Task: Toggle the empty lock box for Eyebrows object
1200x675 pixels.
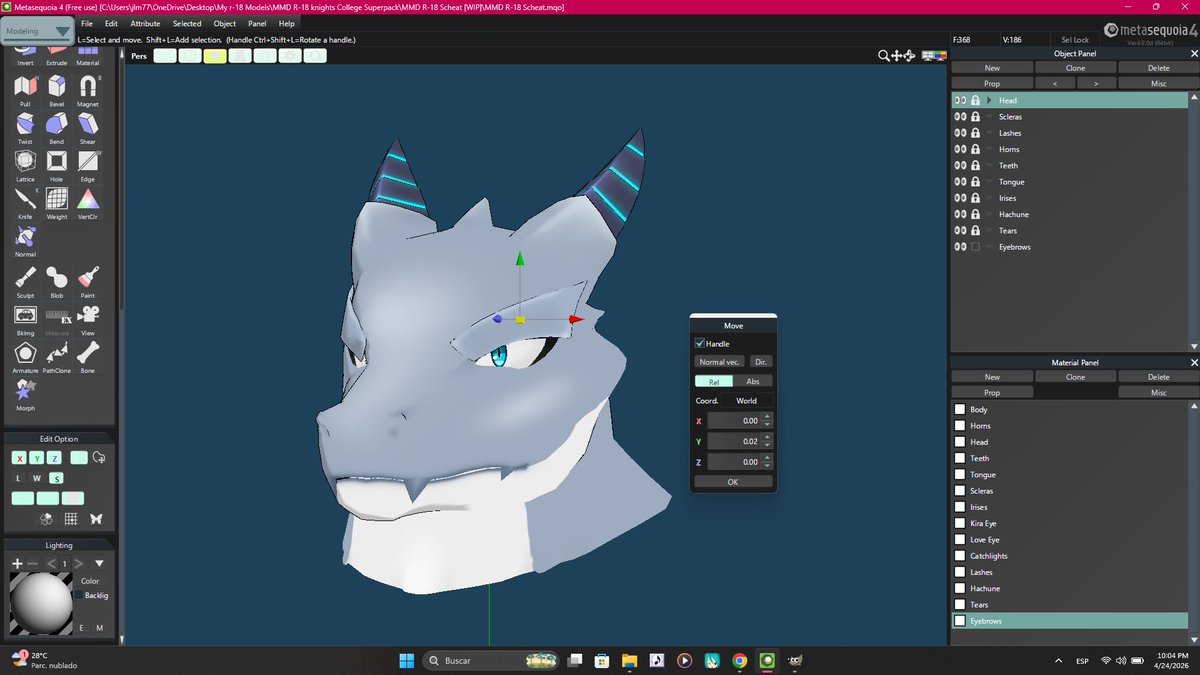Action: [x=975, y=246]
